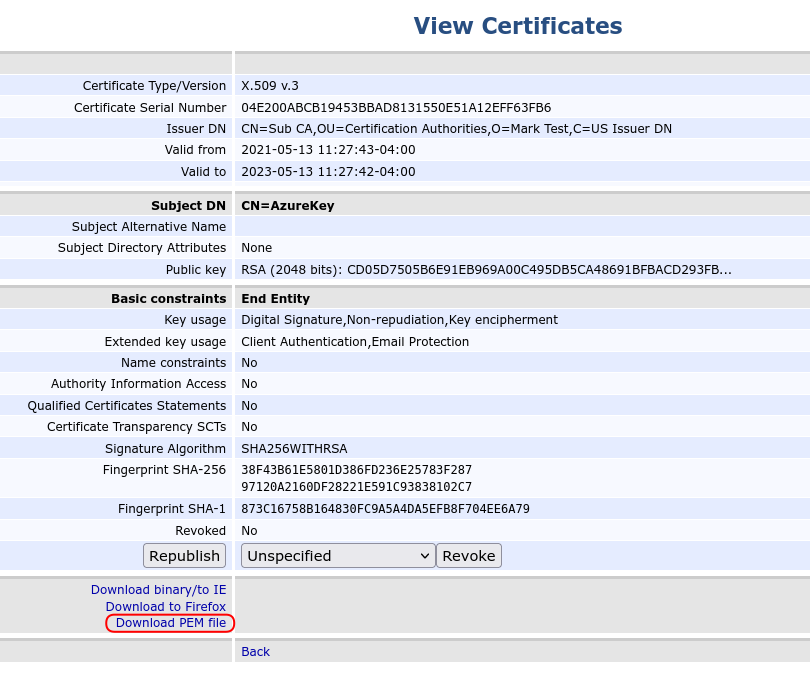Select the certificate serial number value
Screen dimensions: 810x680
(396, 108)
